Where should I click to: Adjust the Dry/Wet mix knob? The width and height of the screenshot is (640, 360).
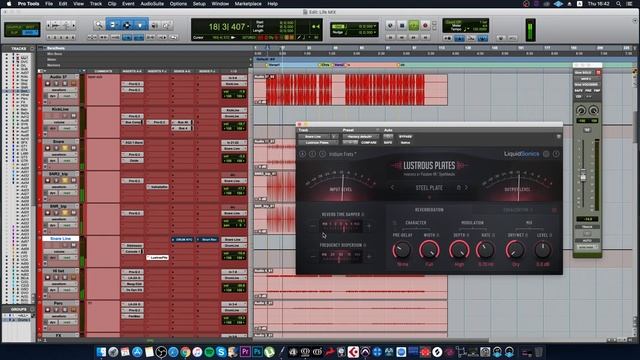(516, 250)
